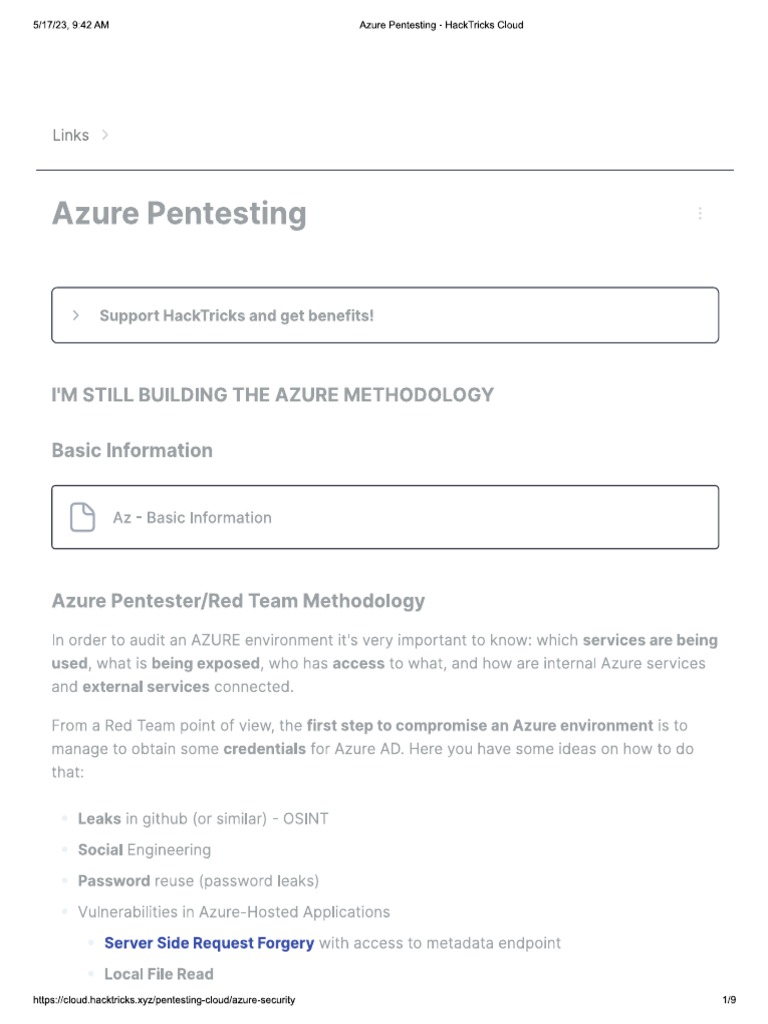The width and height of the screenshot is (768, 1024).
Task: Follow the Server Side Request Forgery link
Action: point(209,942)
